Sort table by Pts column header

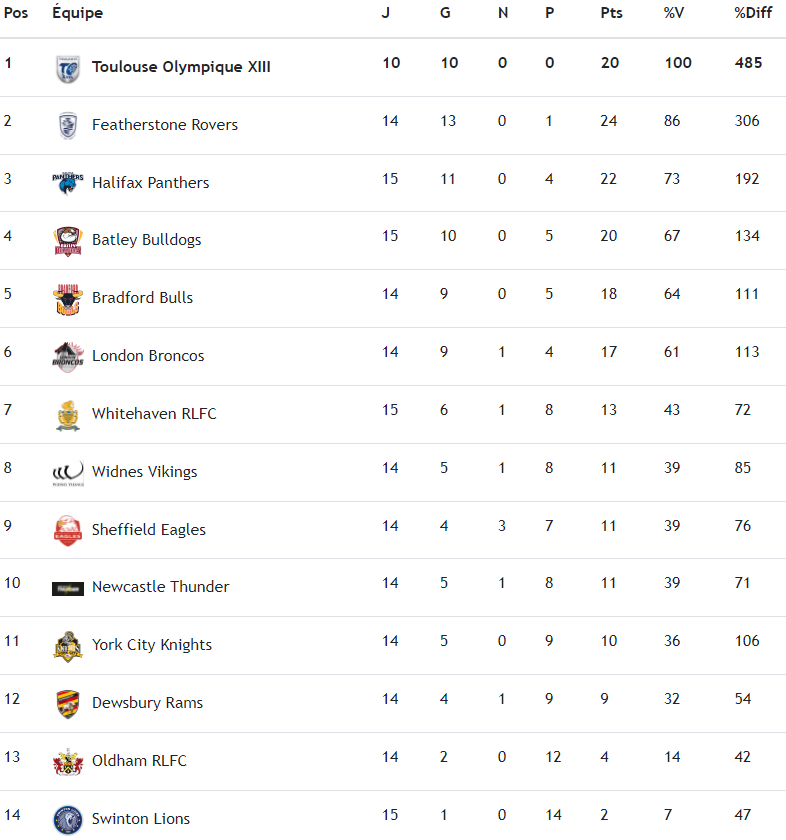611,13
